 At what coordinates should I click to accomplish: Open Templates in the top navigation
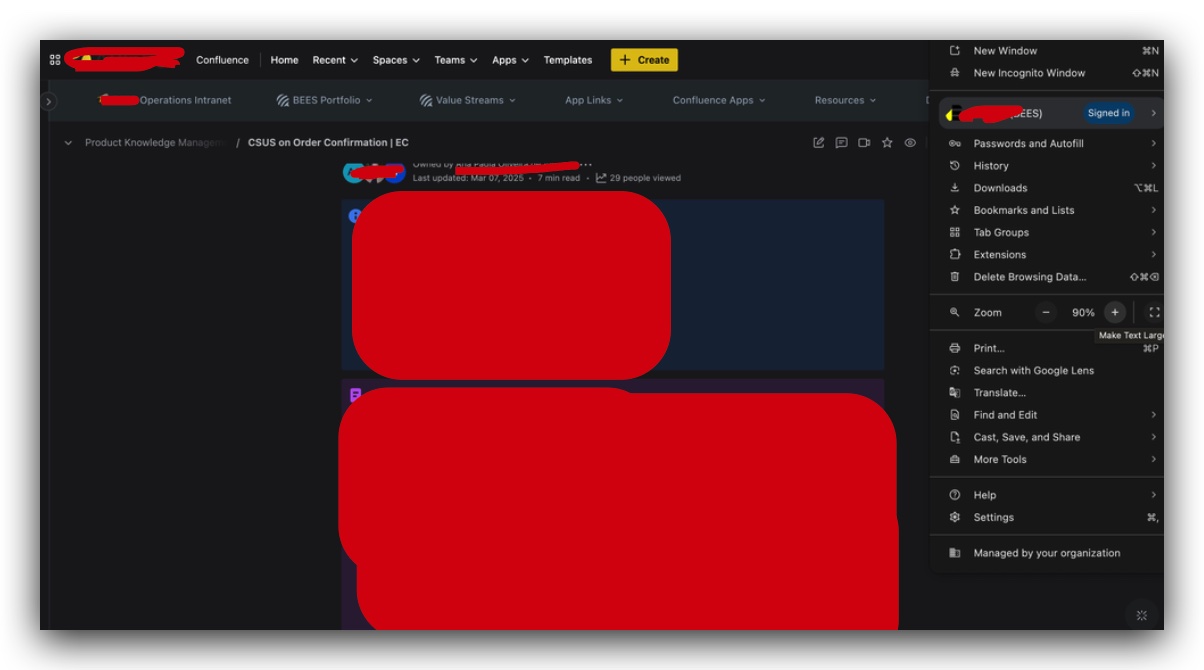tap(568, 60)
